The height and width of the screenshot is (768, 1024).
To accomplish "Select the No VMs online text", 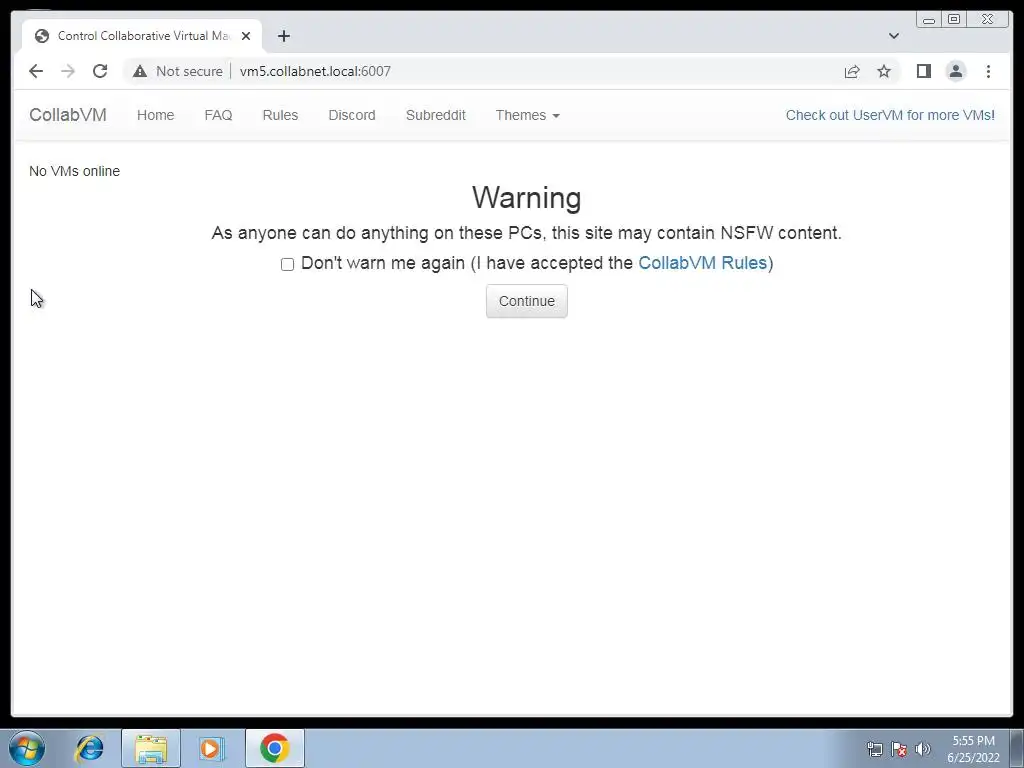I will [74, 171].
